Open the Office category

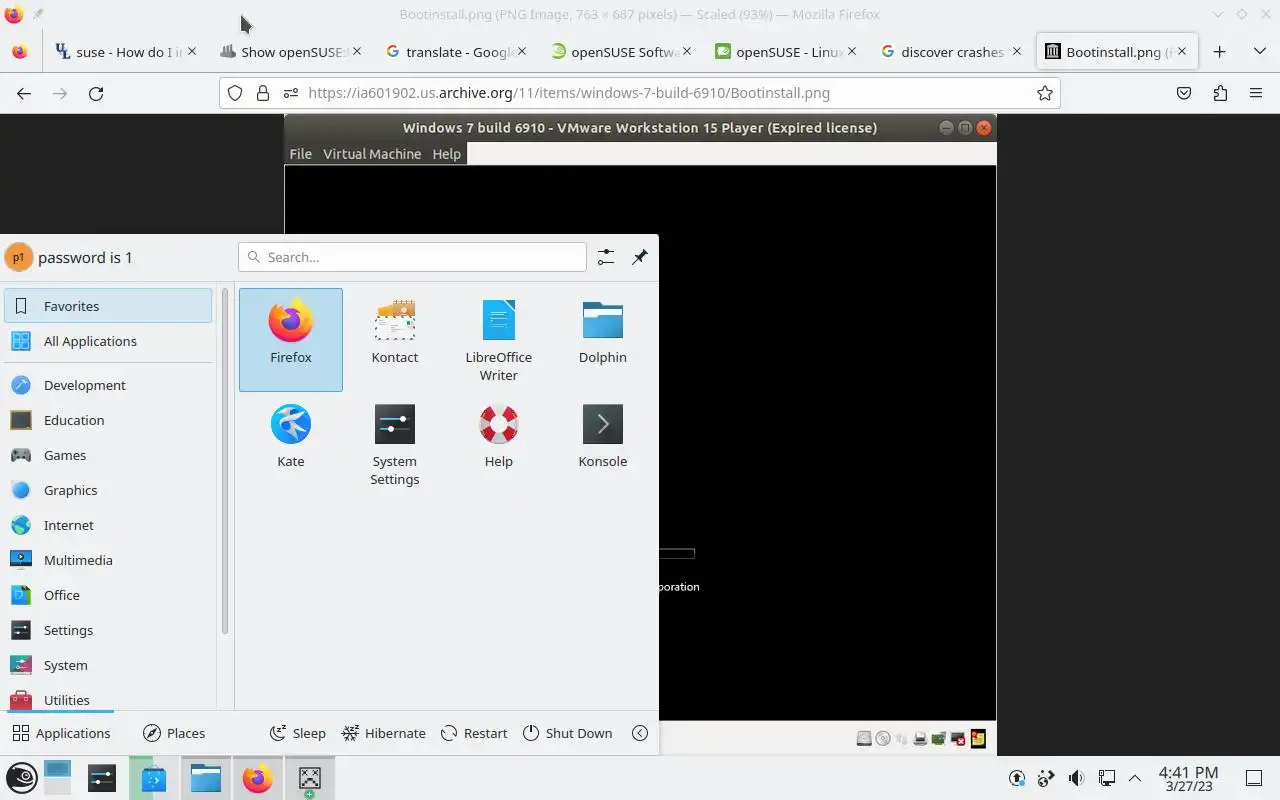pos(108,595)
